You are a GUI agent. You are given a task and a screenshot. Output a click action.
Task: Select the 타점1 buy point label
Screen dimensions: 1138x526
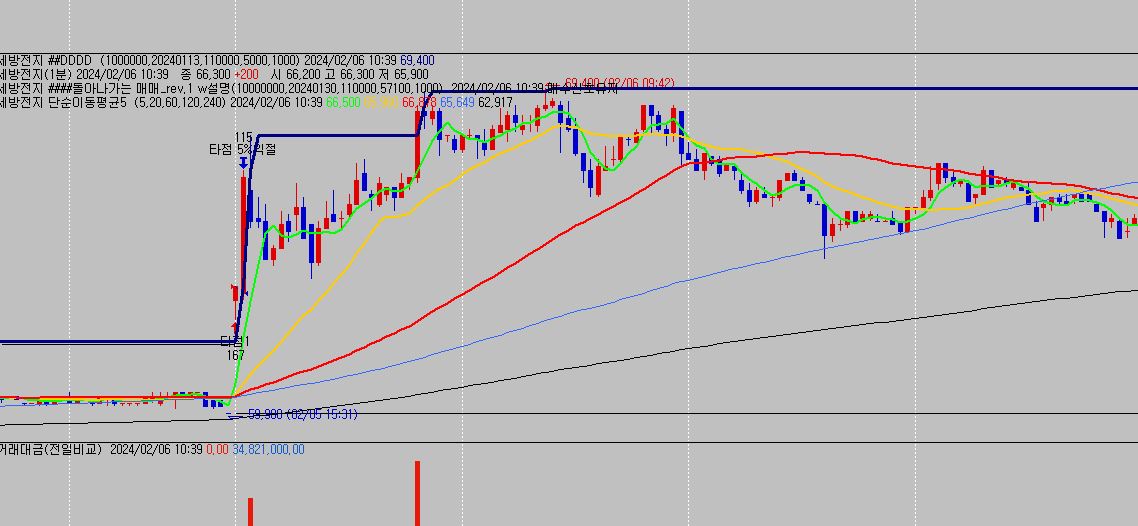point(234,342)
